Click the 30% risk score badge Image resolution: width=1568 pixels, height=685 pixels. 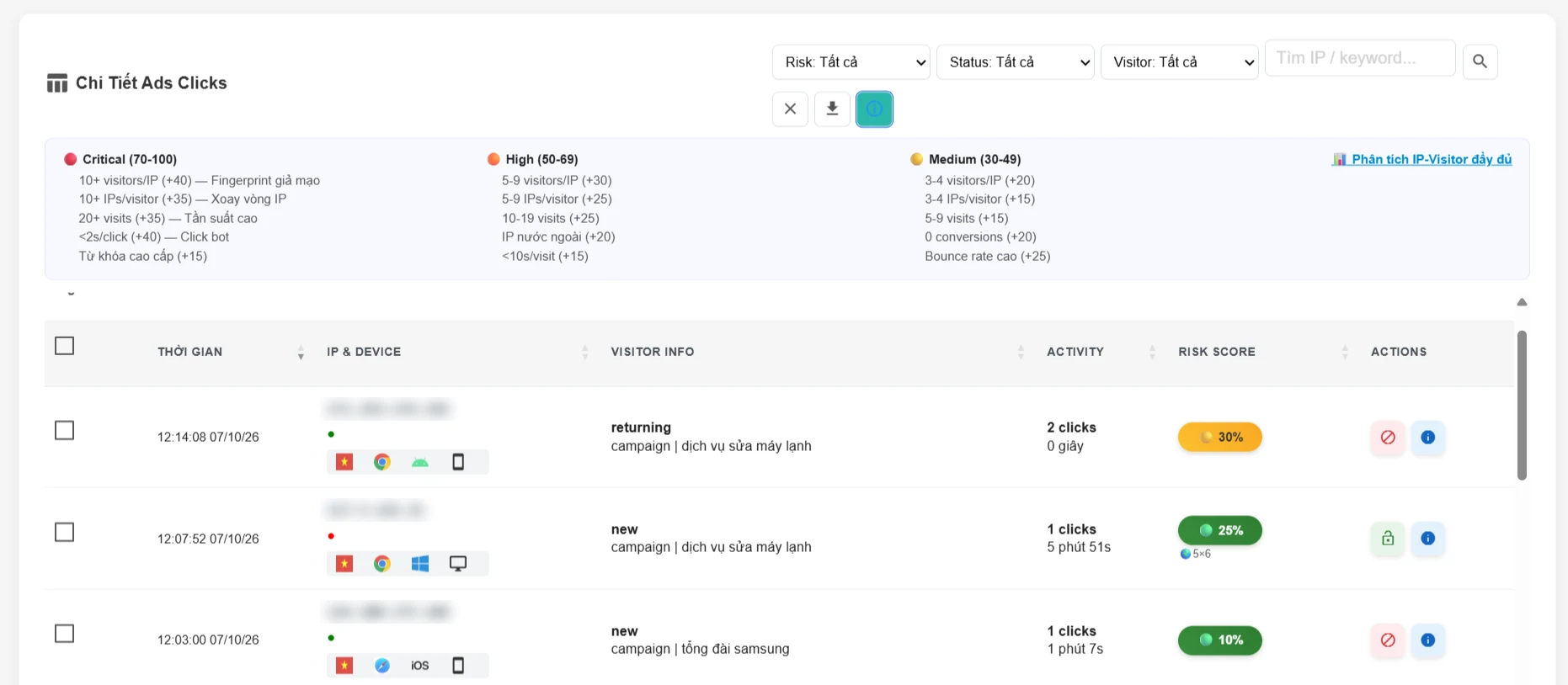tap(1220, 437)
